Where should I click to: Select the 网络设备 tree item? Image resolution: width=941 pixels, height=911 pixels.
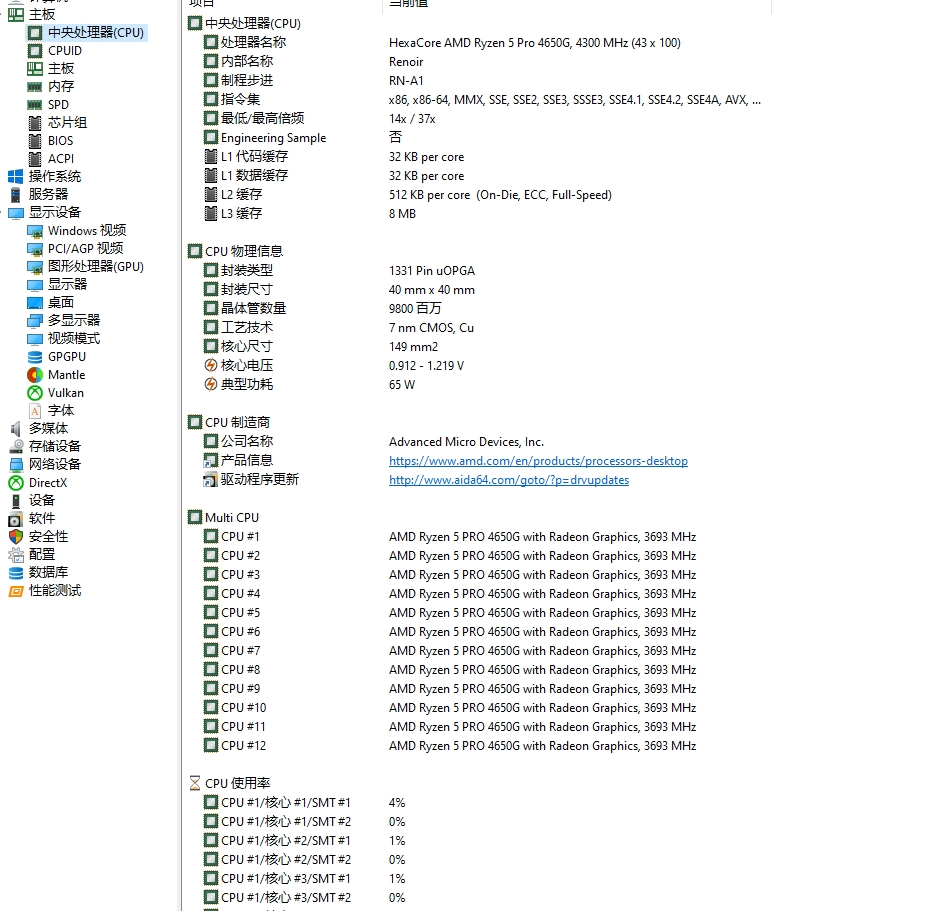click(x=54, y=465)
